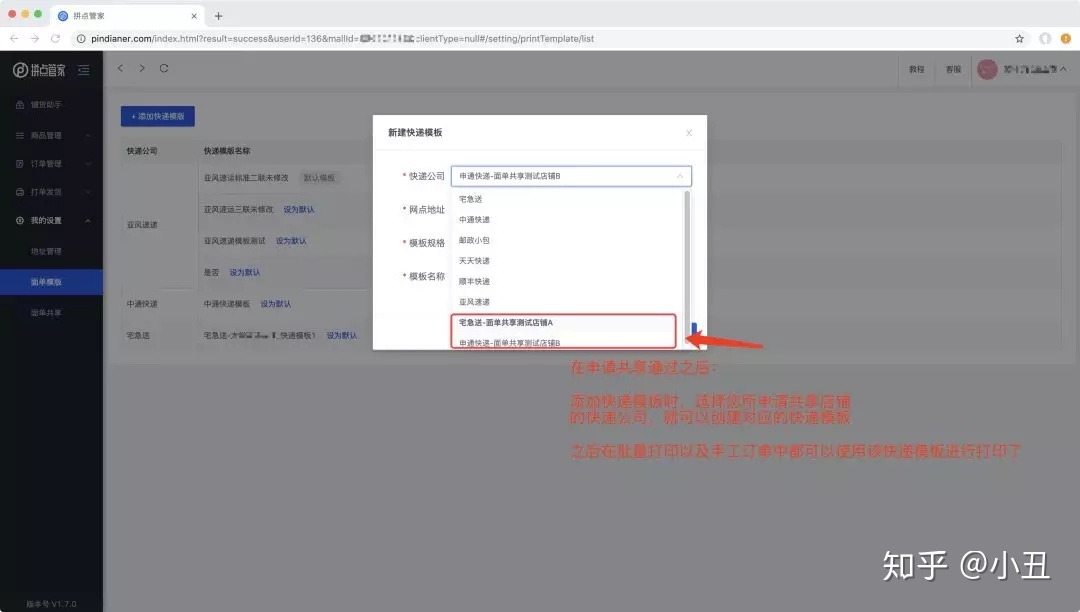Click the browser back arrow
1080x612 pixels.
point(14,39)
